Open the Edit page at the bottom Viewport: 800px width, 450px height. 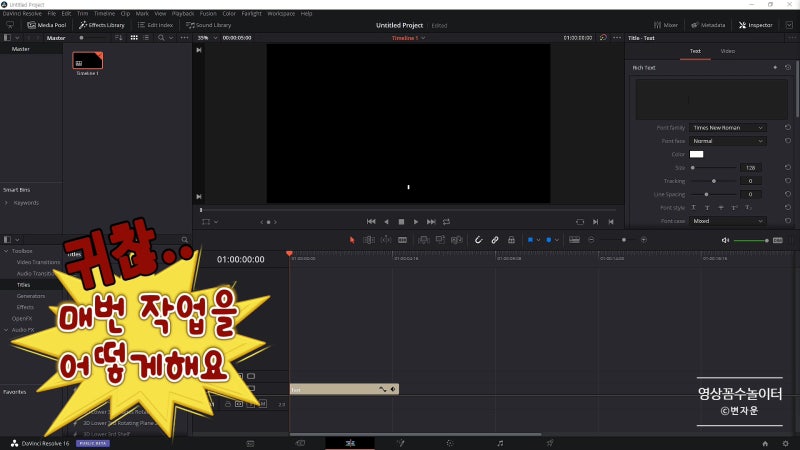[350, 443]
